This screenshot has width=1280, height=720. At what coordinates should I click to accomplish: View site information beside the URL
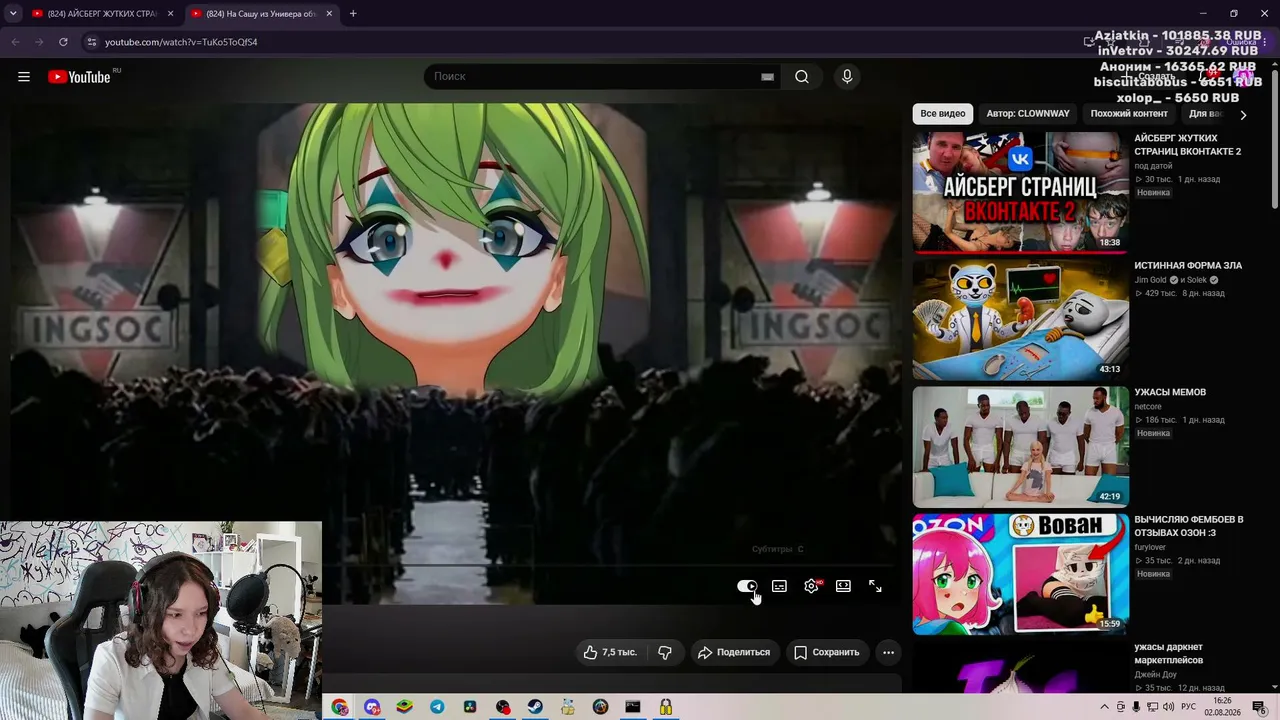91,42
